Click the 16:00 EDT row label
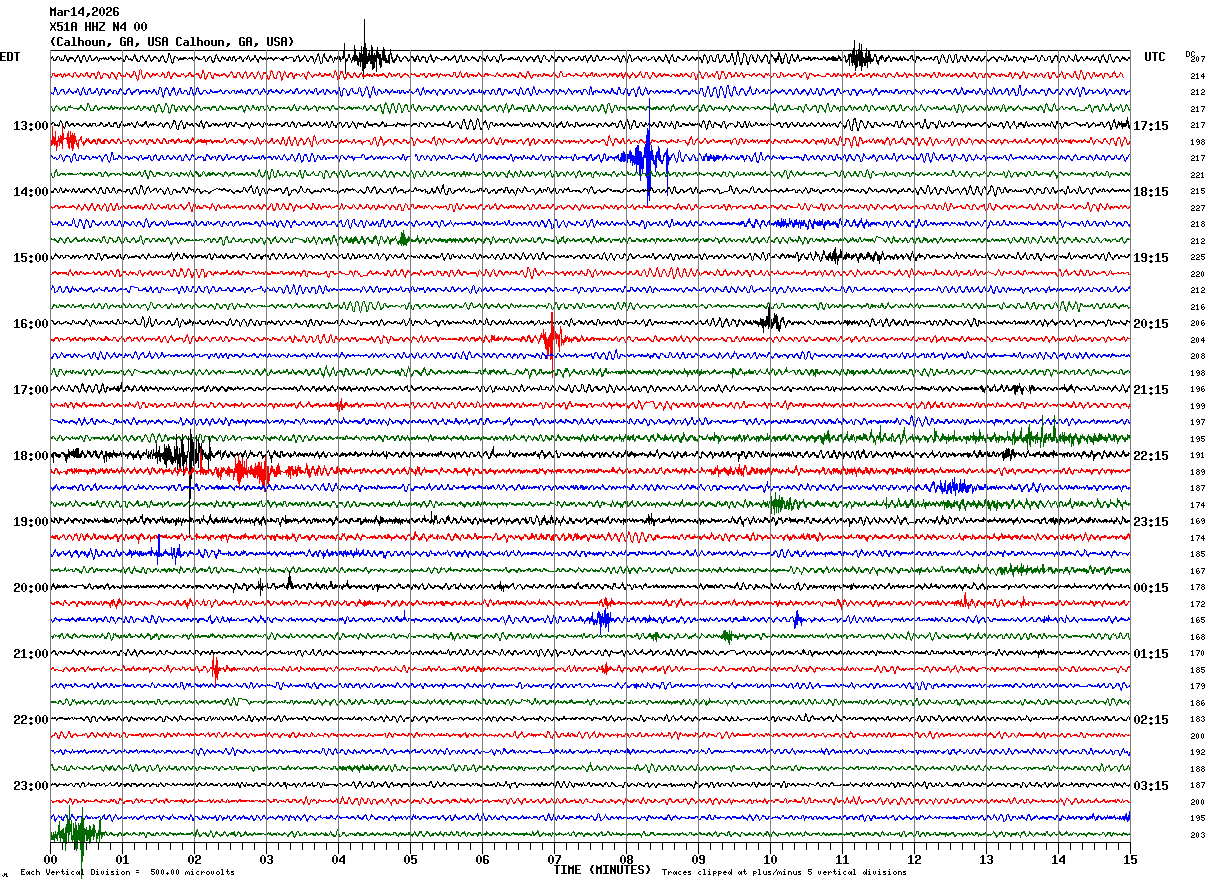Viewport: 1210px width, 886px height. 31,324
